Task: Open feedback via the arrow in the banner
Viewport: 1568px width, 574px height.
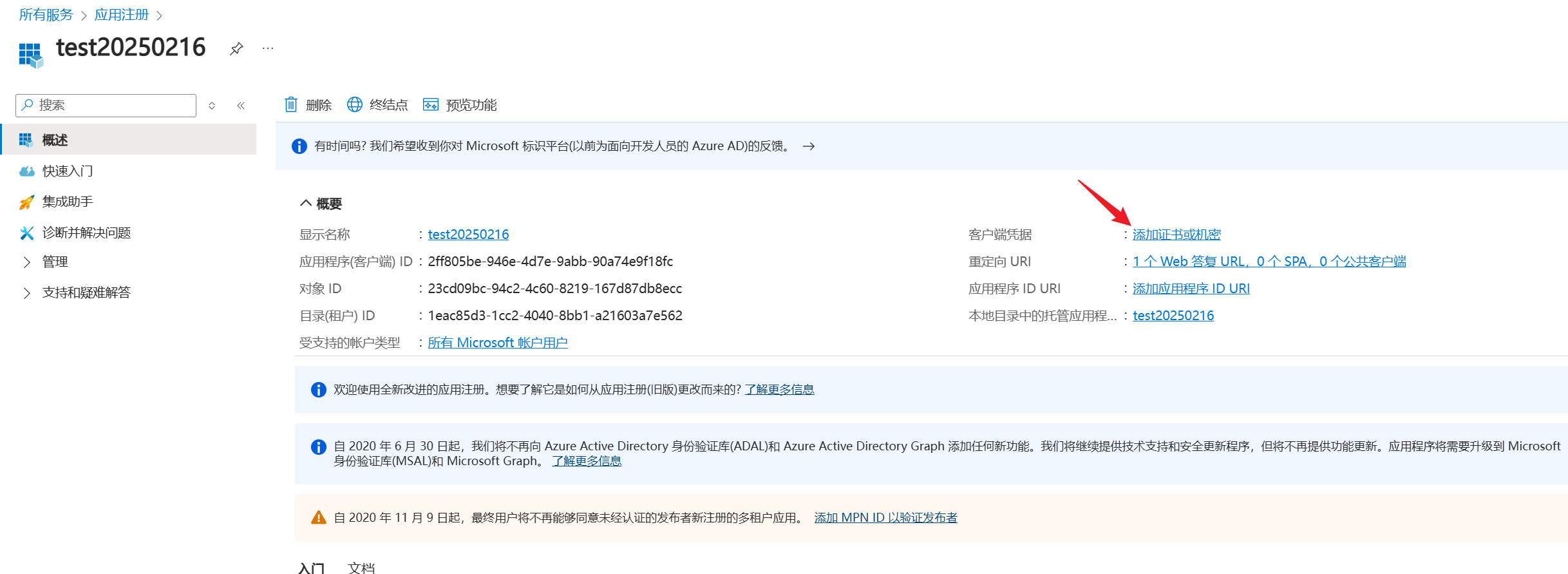Action: (809, 146)
